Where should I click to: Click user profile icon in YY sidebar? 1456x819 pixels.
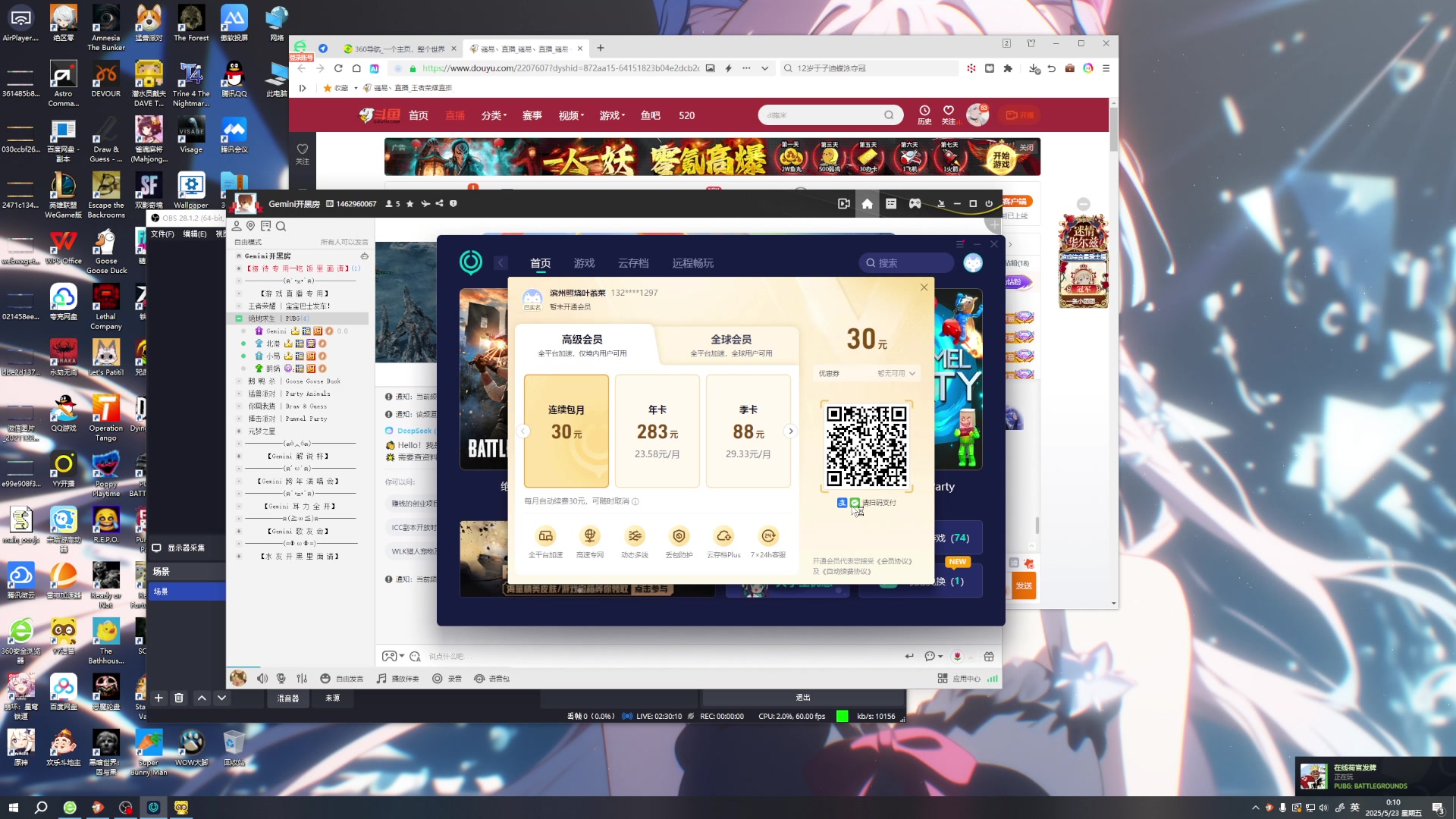tap(237, 226)
